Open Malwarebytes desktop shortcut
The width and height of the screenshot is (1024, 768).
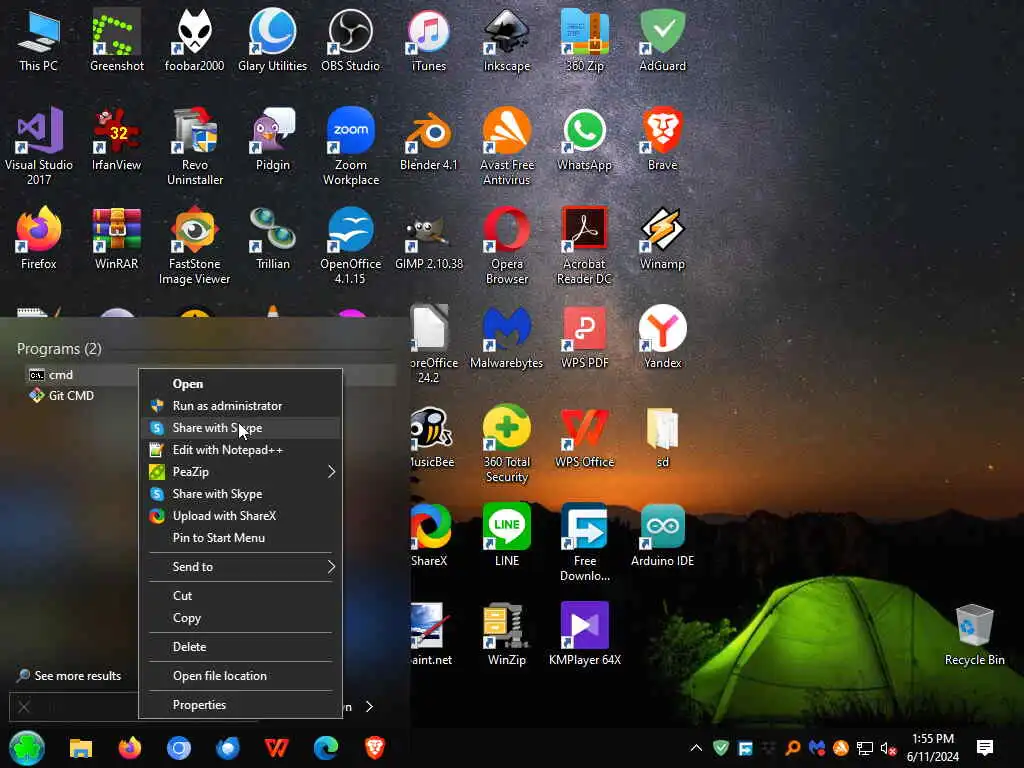507,337
